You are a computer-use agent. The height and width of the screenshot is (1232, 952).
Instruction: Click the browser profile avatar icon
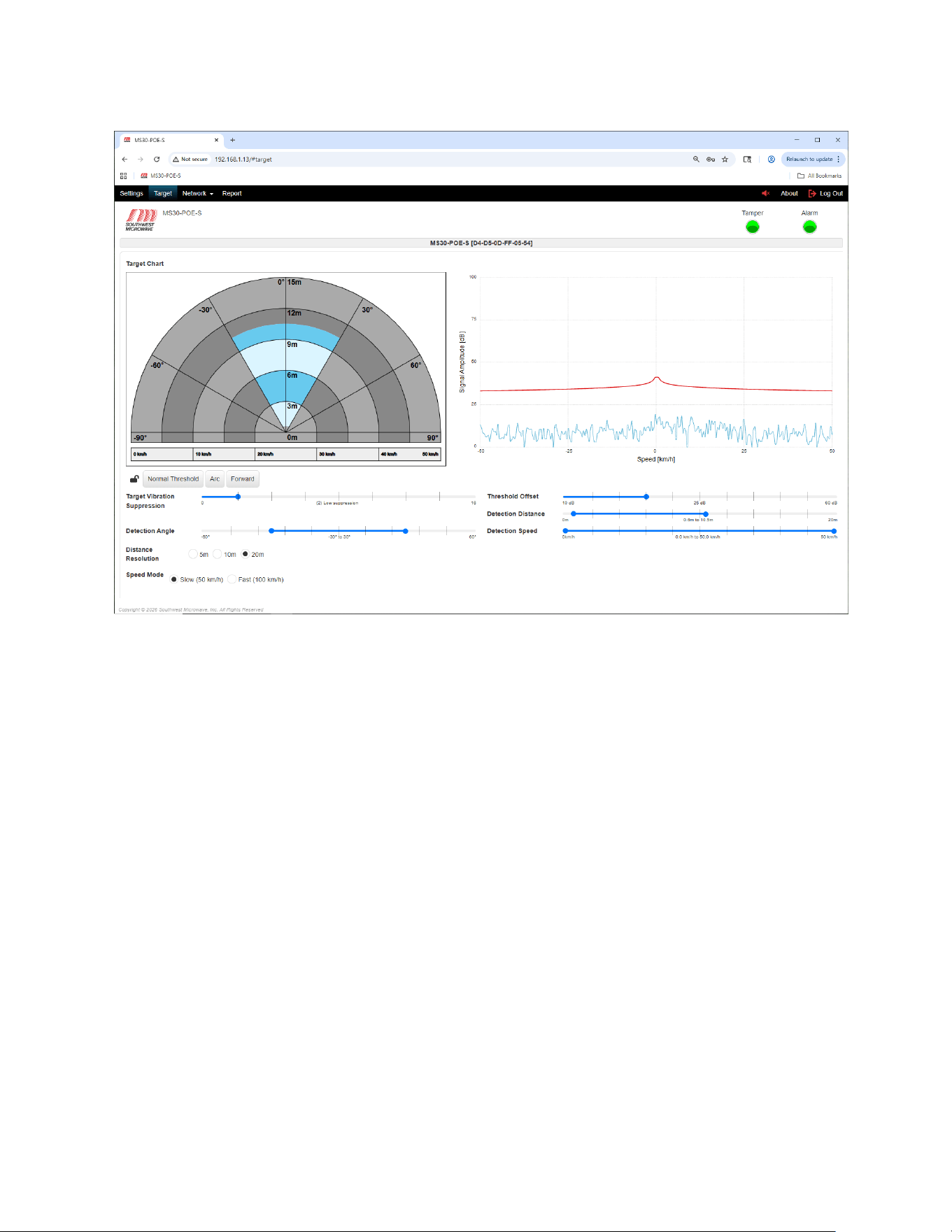pyautogui.click(x=772, y=160)
